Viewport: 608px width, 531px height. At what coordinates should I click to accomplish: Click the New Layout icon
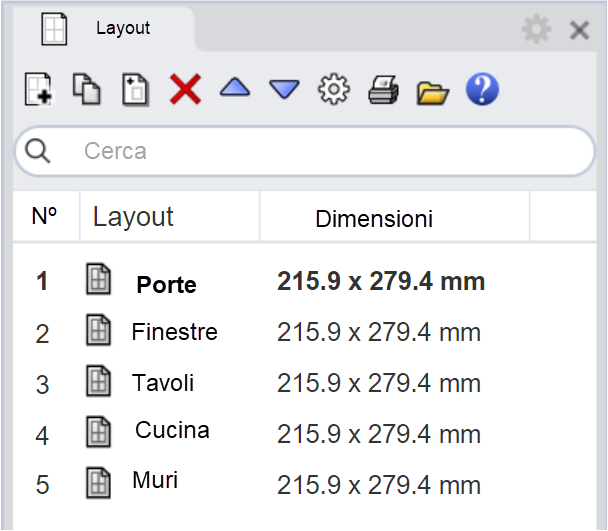click(39, 89)
